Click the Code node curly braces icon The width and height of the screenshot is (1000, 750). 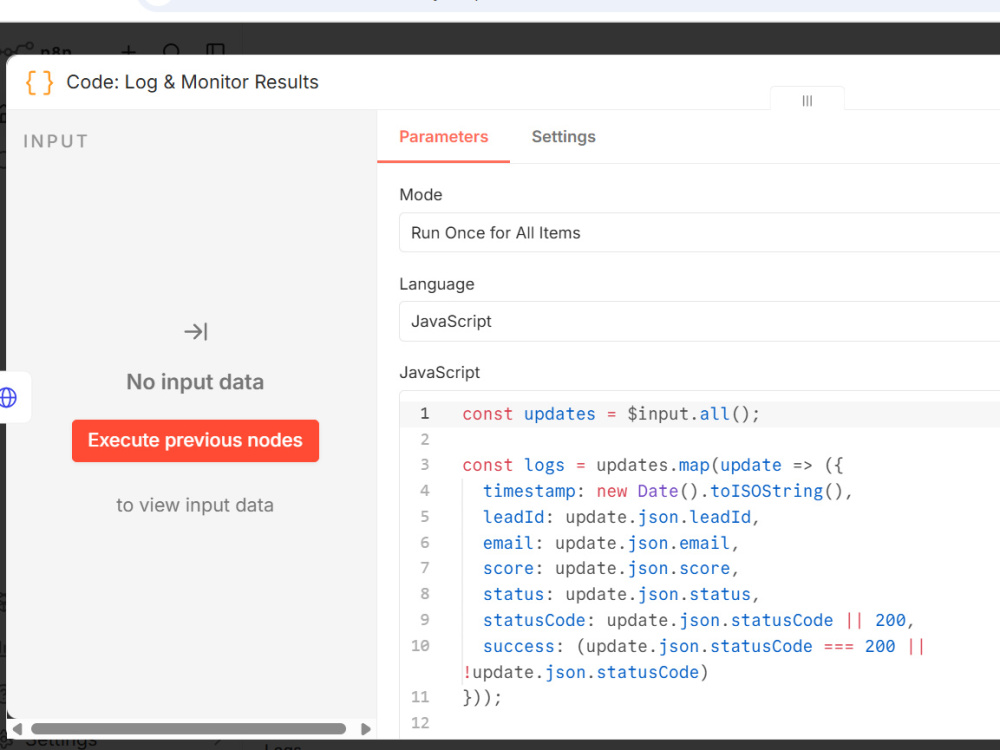(x=39, y=83)
